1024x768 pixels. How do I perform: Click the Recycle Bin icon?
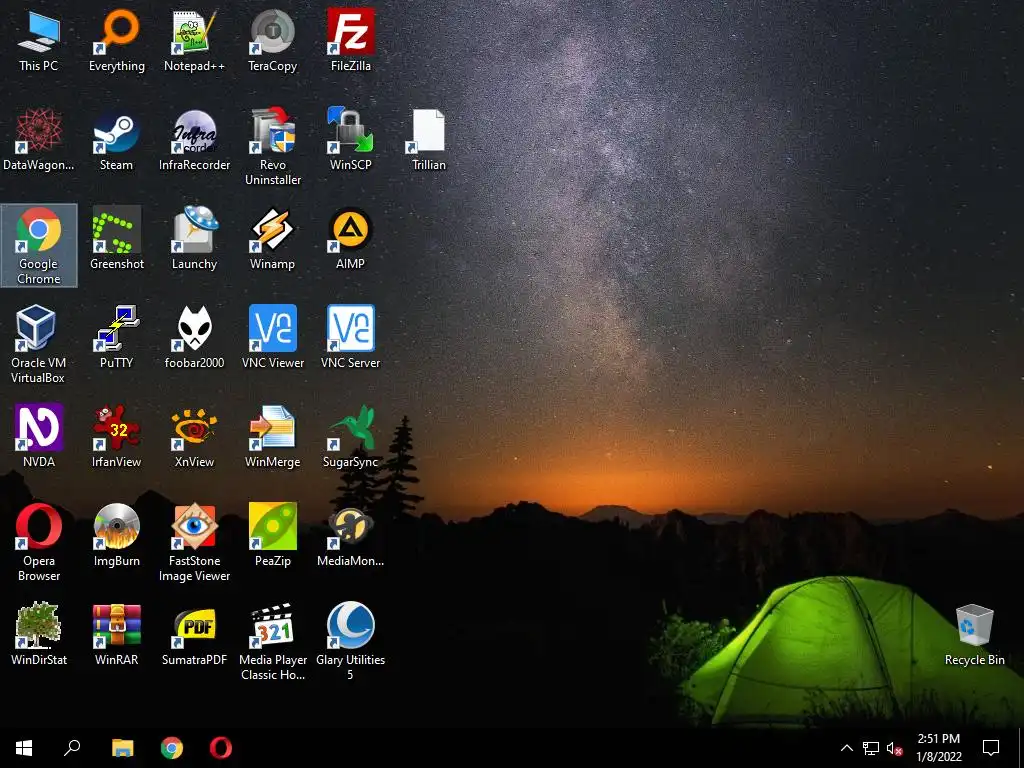click(x=974, y=634)
